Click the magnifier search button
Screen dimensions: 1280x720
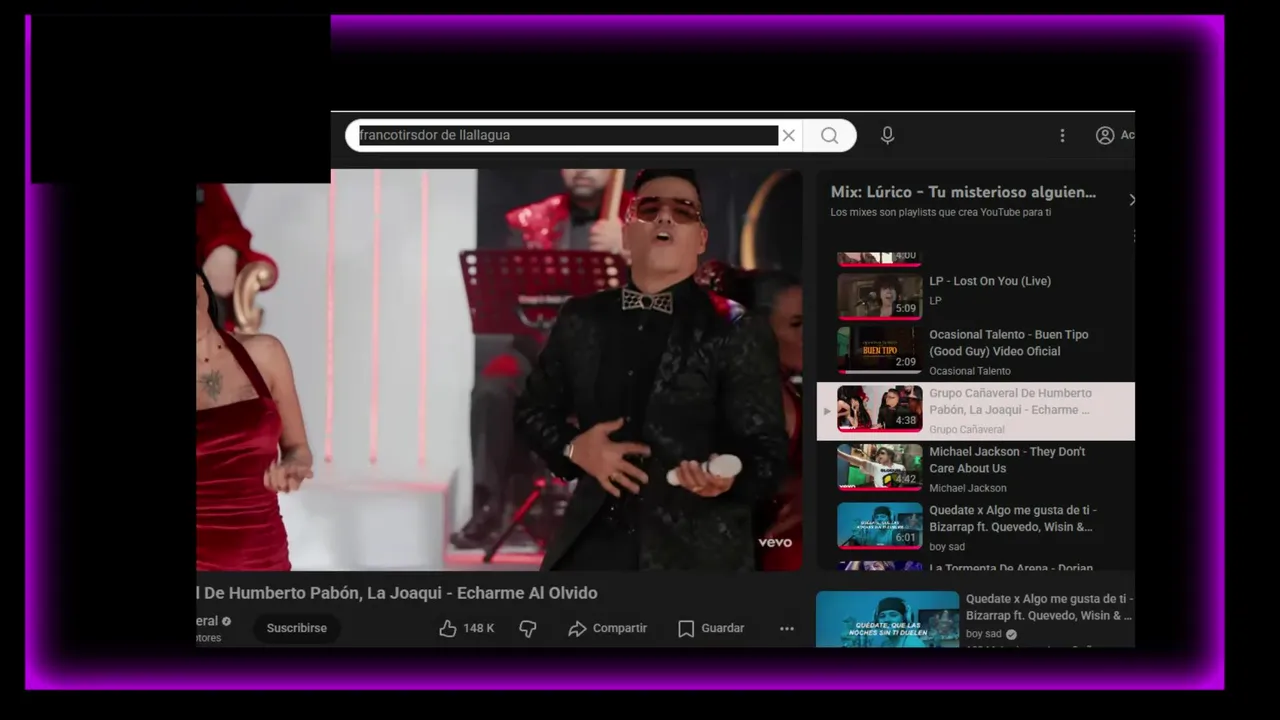tap(829, 135)
